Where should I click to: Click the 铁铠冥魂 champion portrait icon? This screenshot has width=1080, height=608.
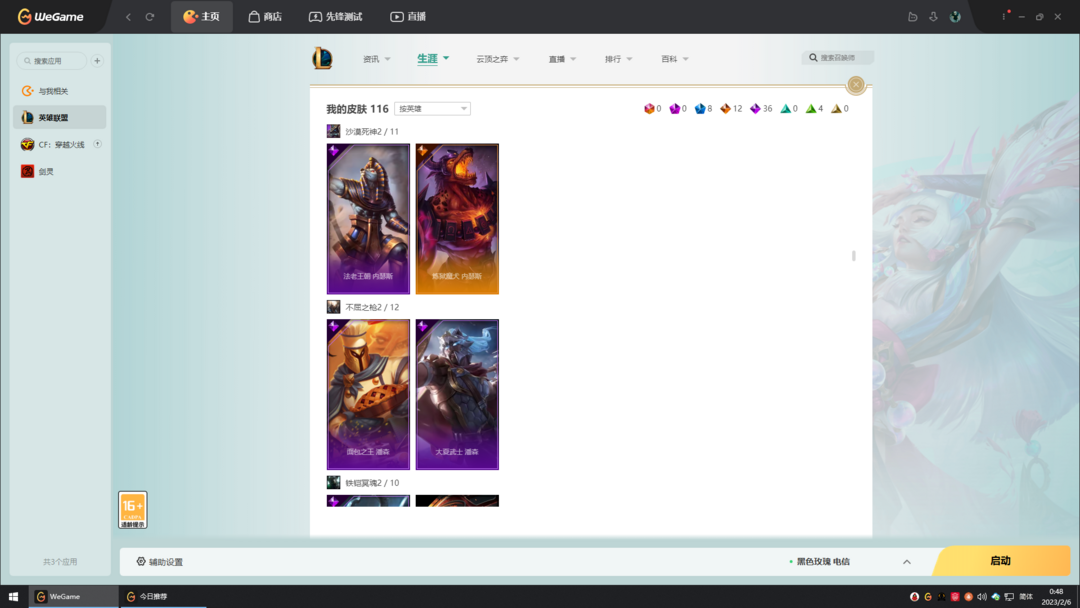pyautogui.click(x=333, y=482)
